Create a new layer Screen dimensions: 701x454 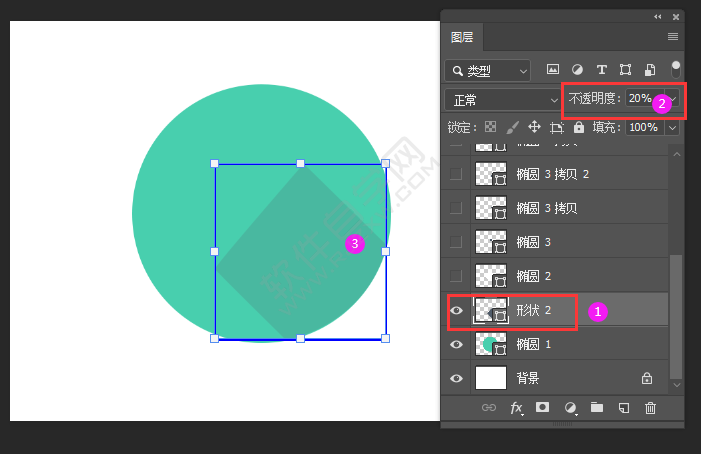click(624, 408)
